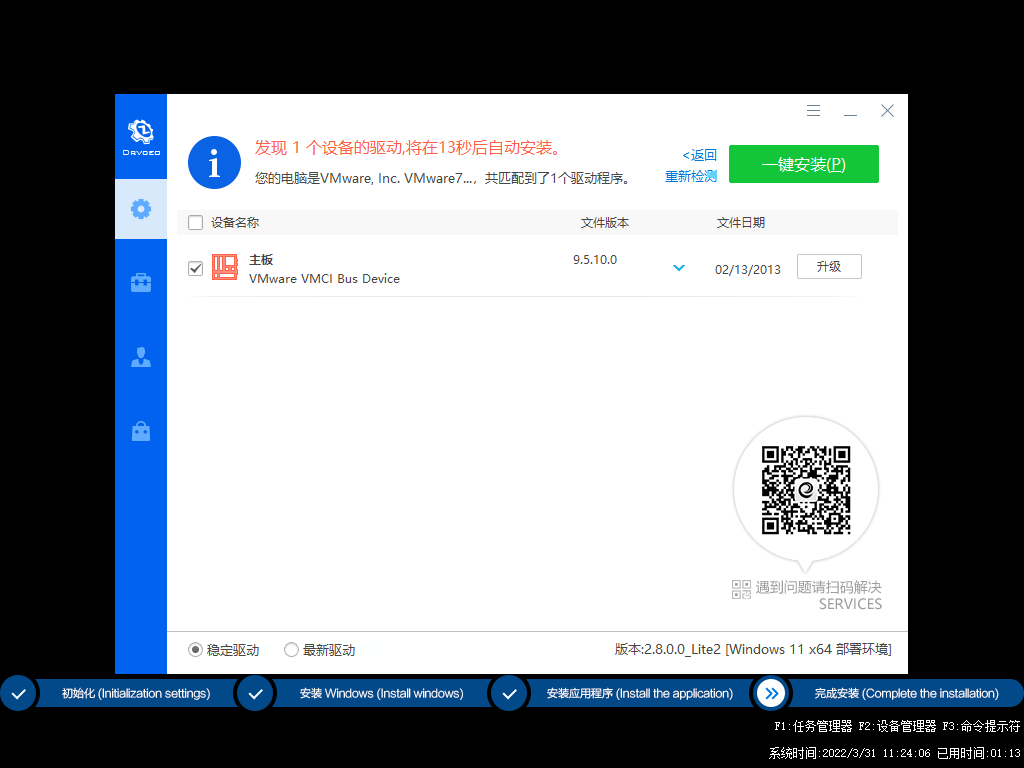Viewport: 1024px width, 768px height.
Task: Select the 最新驱动 radio button
Action: 291,650
